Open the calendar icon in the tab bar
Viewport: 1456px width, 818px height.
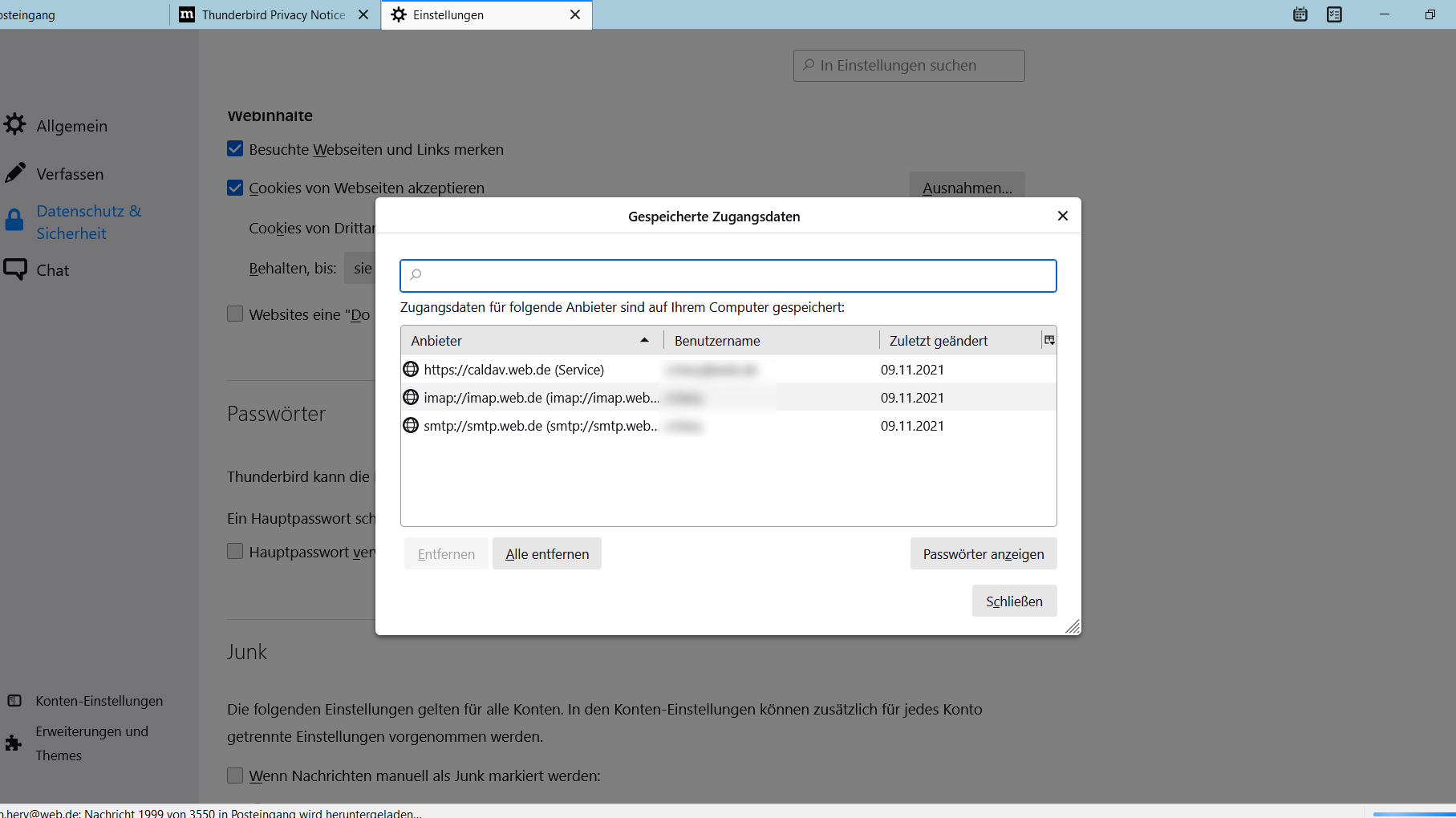tap(1300, 14)
